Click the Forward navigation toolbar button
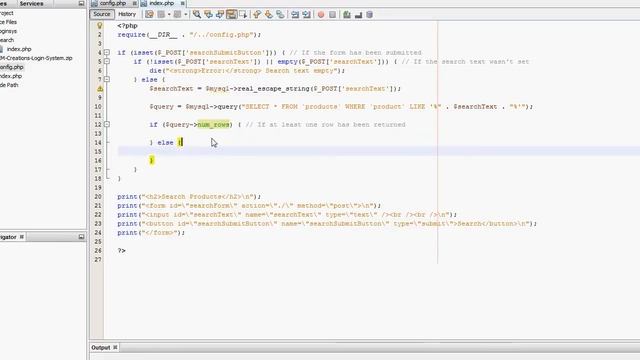Image resolution: width=640 pixels, height=360 pixels. click(177, 14)
